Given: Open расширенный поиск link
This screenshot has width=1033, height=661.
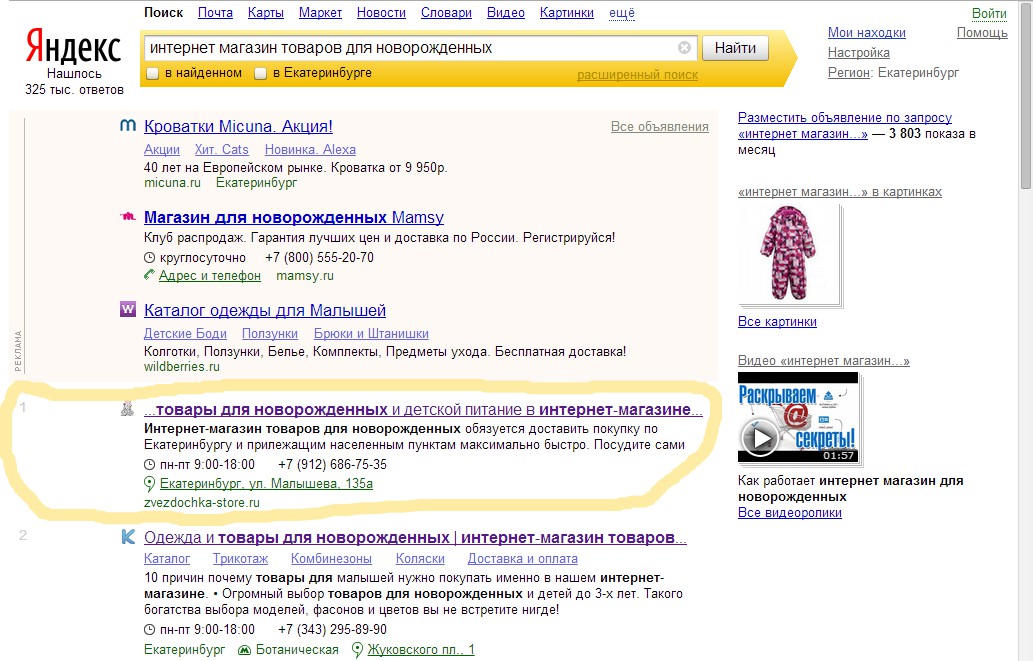Looking at the screenshot, I should click(637, 75).
